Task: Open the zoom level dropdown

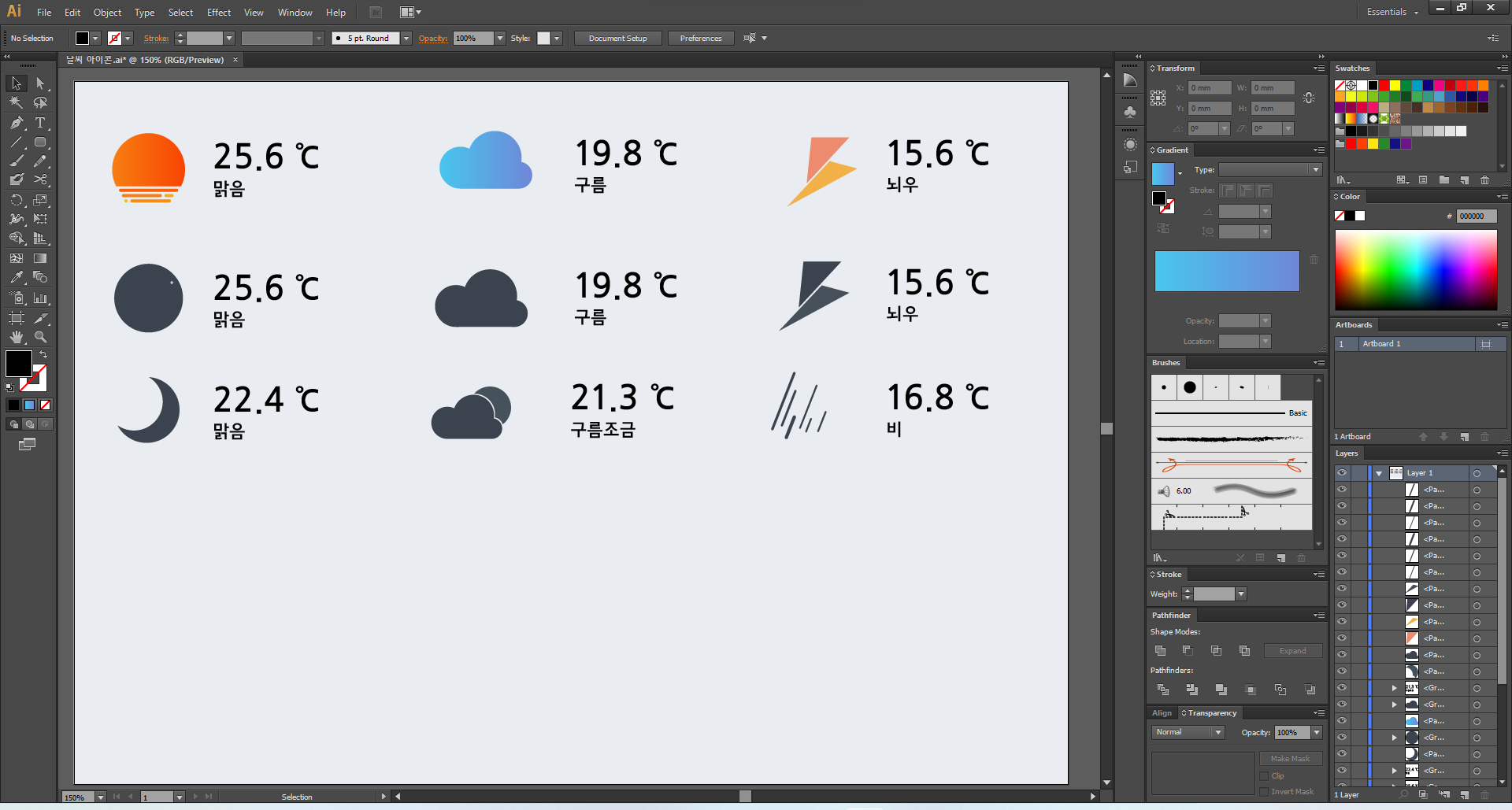Action: [x=101, y=797]
